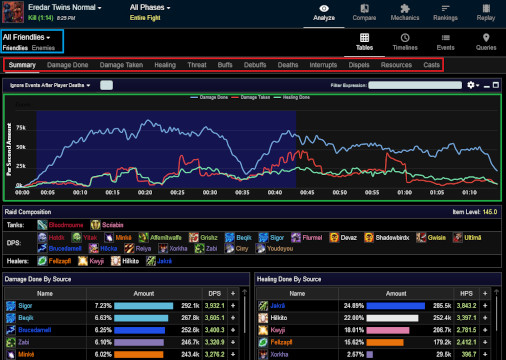
Task: Click Devaz's DPS class icon
Action: click(x=334, y=237)
